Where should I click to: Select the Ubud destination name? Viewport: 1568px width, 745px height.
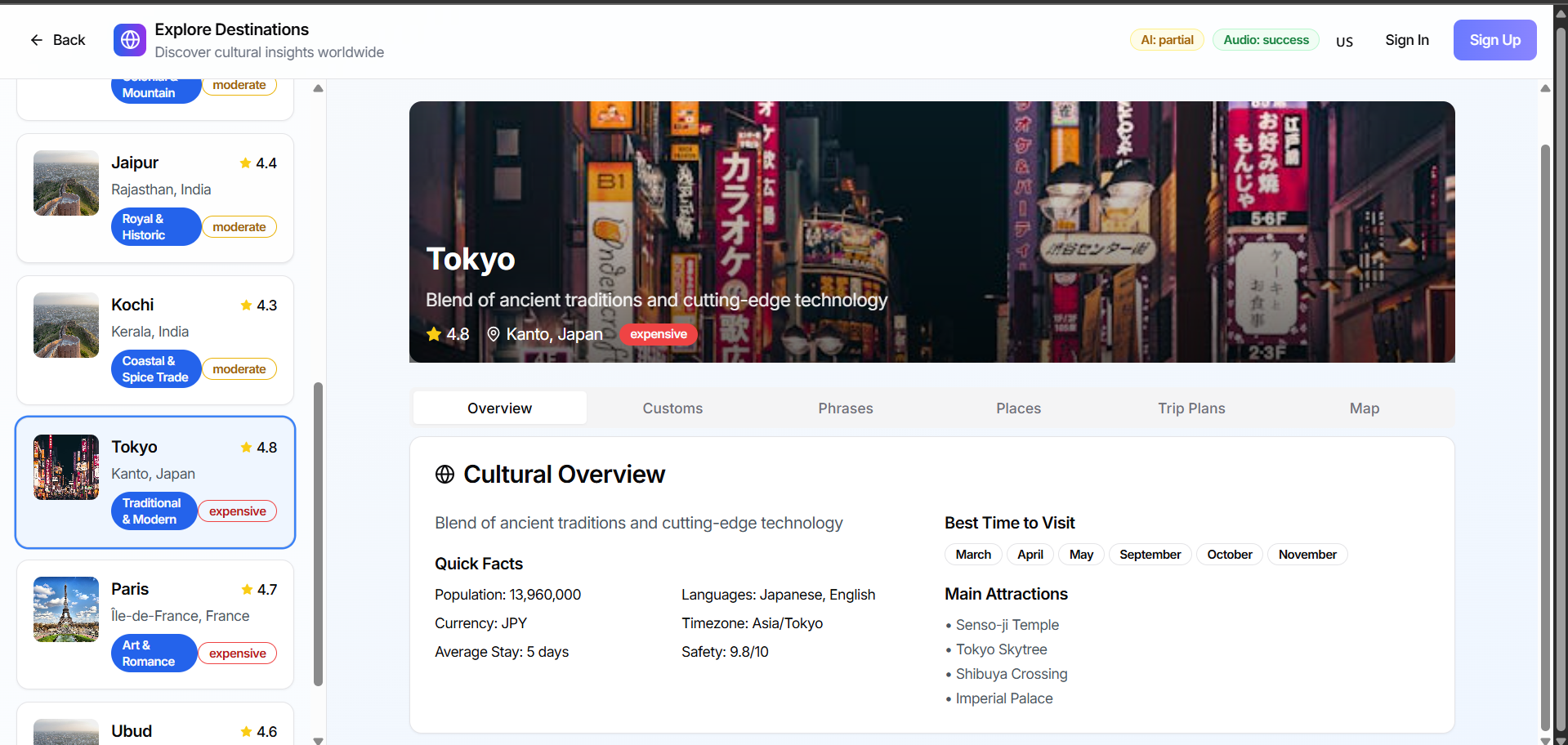(x=132, y=731)
